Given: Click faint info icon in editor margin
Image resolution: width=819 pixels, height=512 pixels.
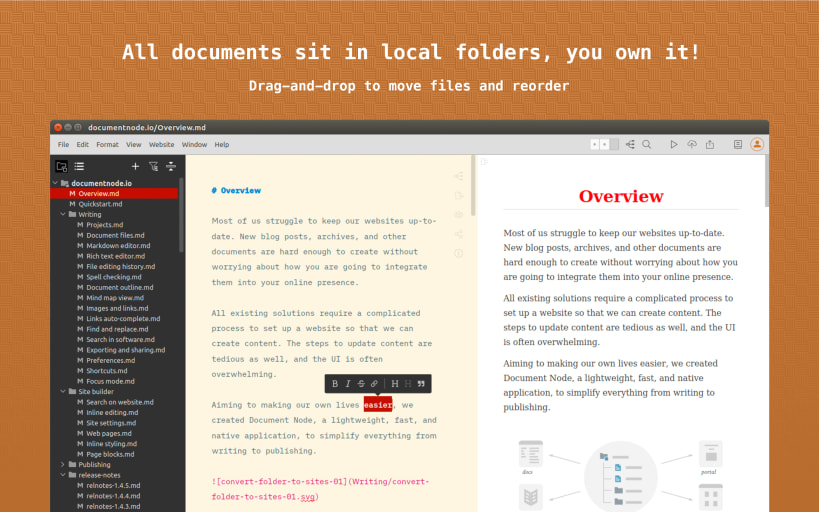Looking at the screenshot, I should pyautogui.click(x=459, y=253).
